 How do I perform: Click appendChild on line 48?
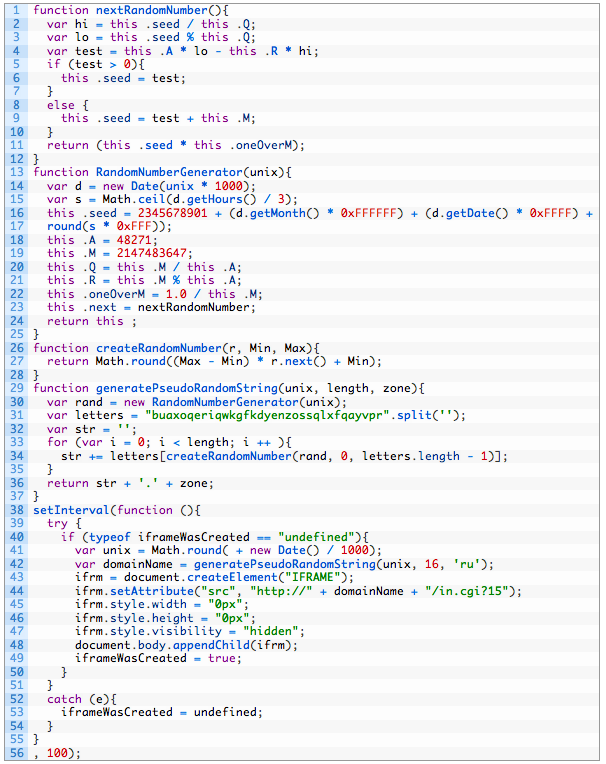pyautogui.click(x=211, y=645)
